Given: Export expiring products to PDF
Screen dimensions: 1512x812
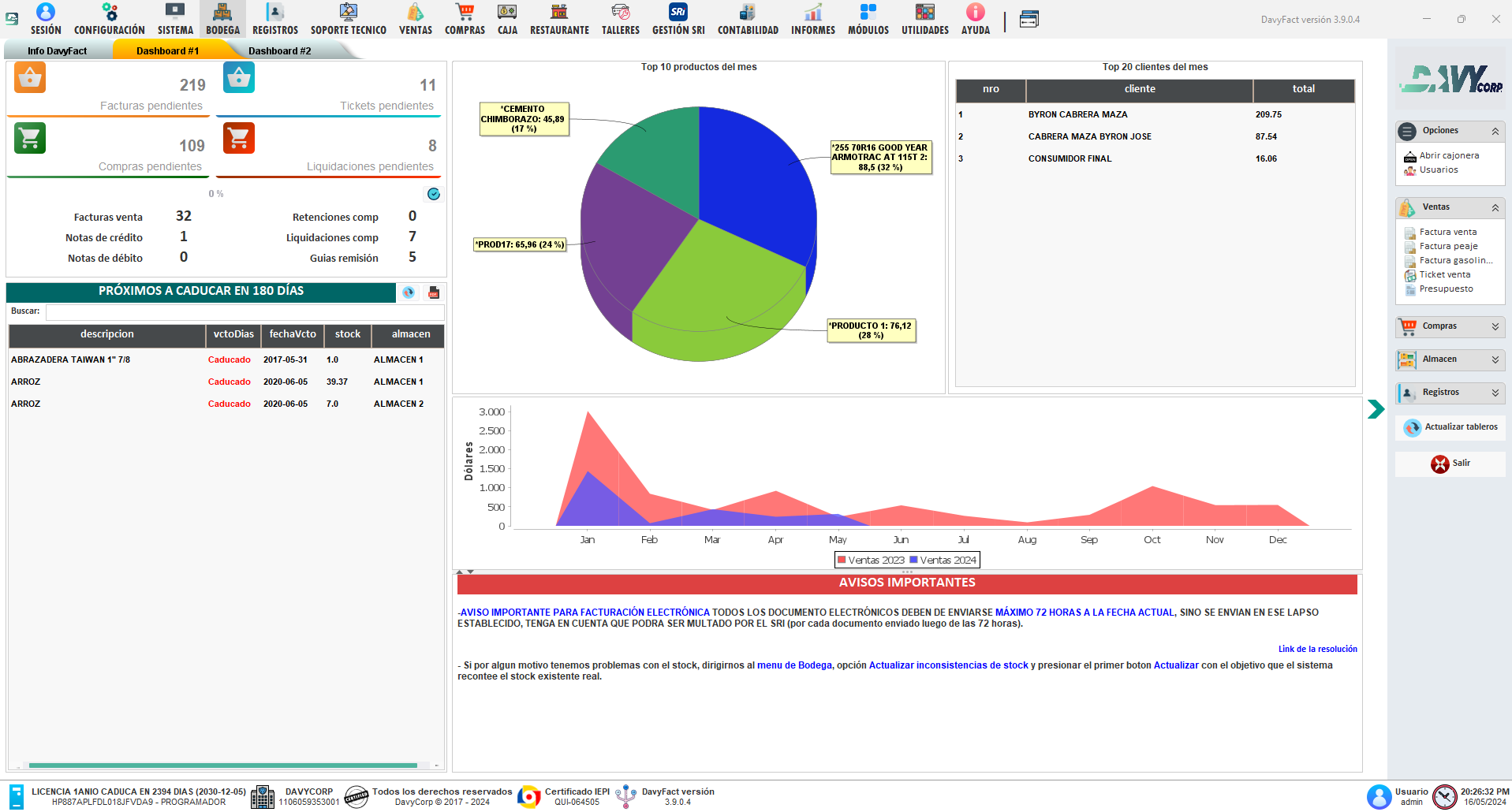Looking at the screenshot, I should pyautogui.click(x=434, y=292).
